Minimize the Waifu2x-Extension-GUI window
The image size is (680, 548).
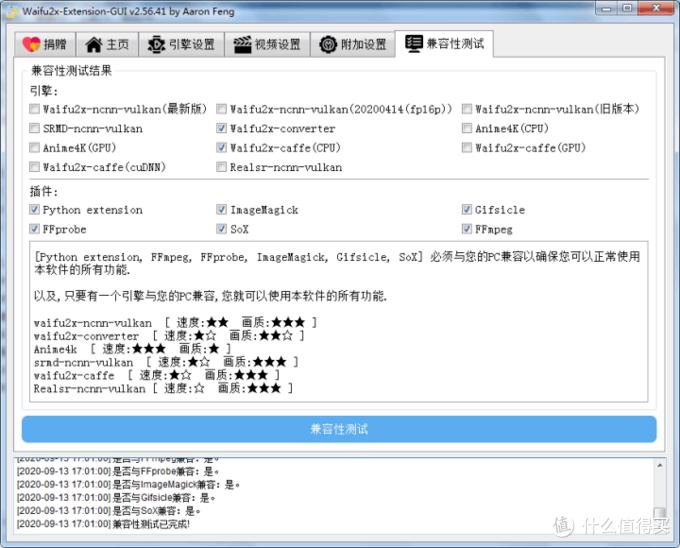(606, 8)
